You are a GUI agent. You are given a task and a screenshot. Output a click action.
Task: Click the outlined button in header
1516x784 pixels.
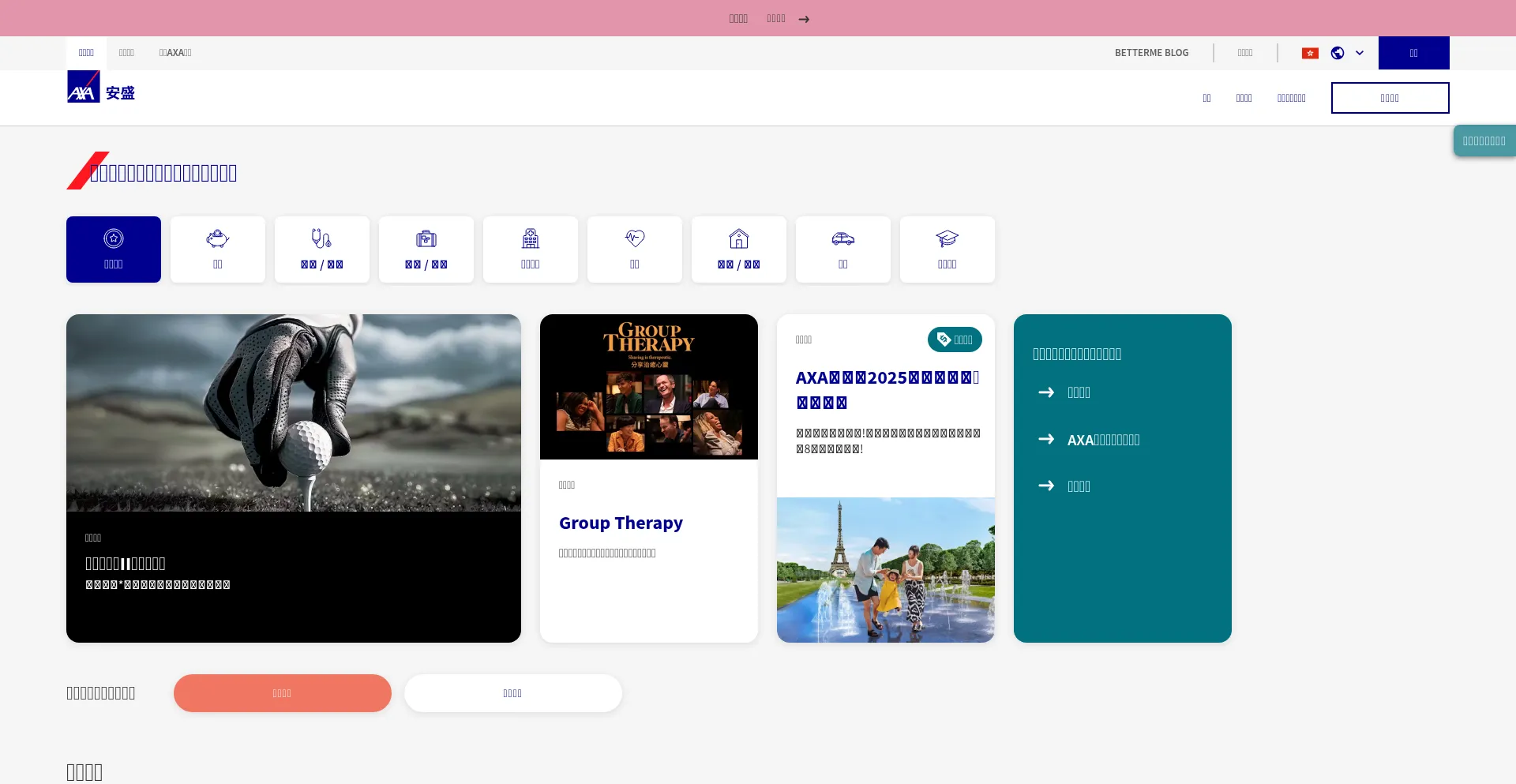coord(1390,98)
